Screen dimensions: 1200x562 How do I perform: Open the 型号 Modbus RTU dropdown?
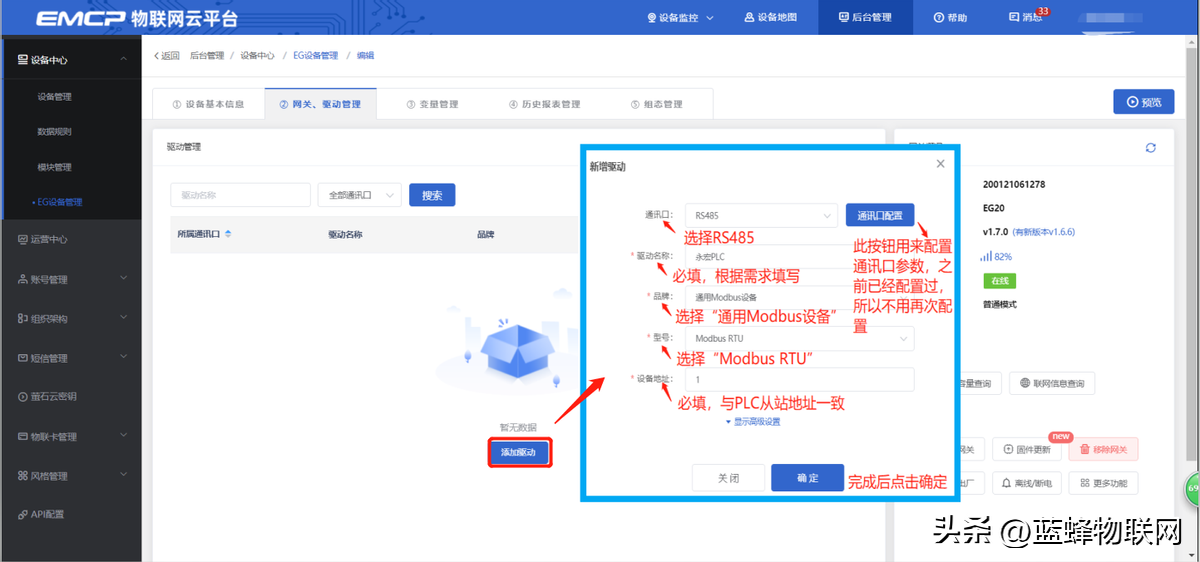[799, 339]
